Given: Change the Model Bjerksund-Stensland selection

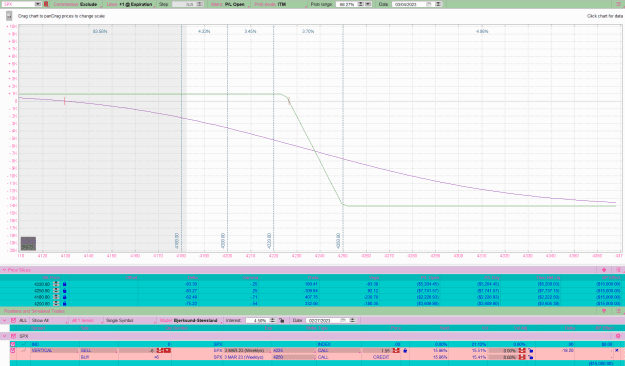Looking at the screenshot, I should 190,320.
